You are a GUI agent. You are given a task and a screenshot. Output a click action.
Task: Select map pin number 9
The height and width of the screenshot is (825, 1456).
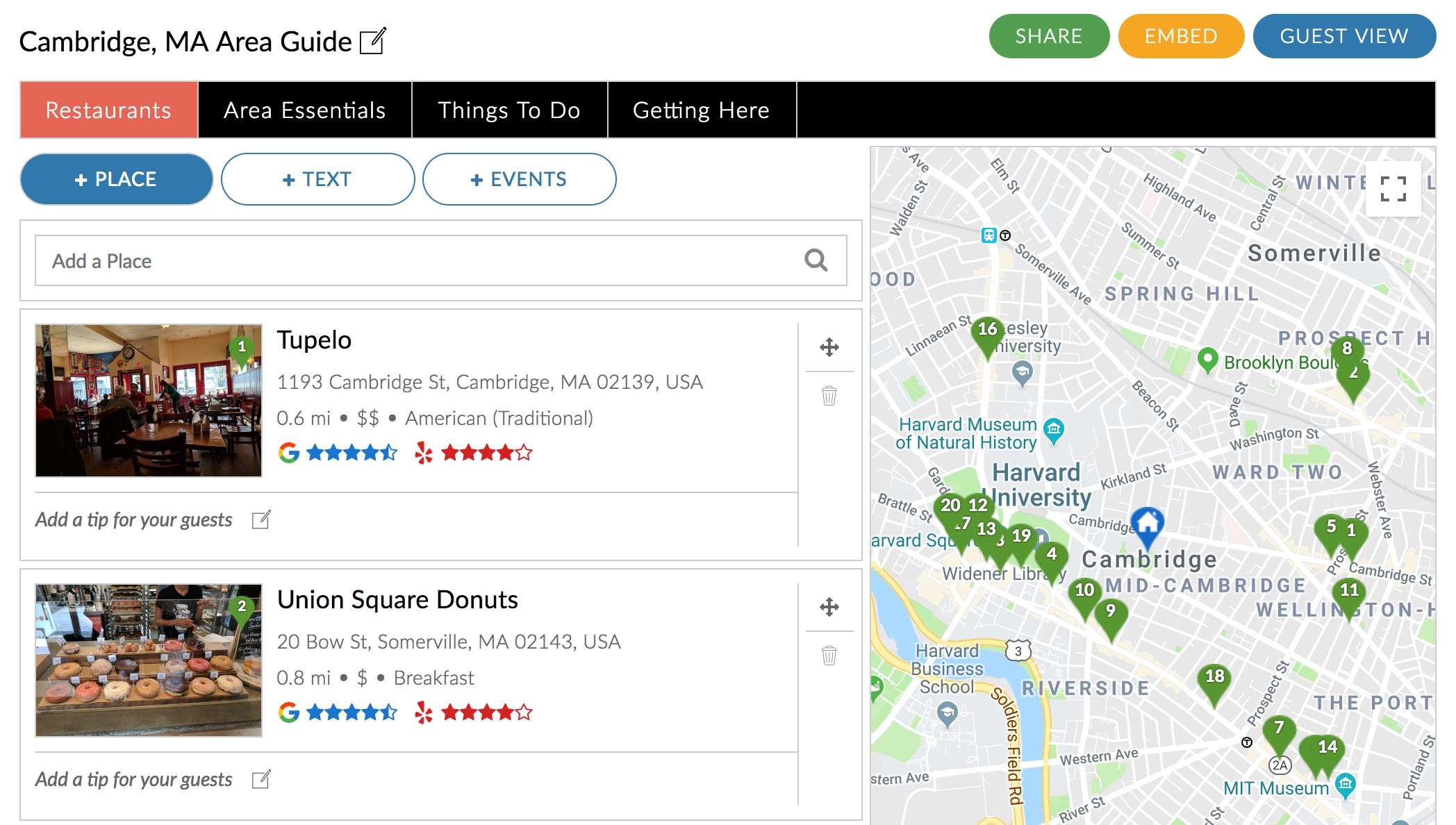tap(1111, 615)
